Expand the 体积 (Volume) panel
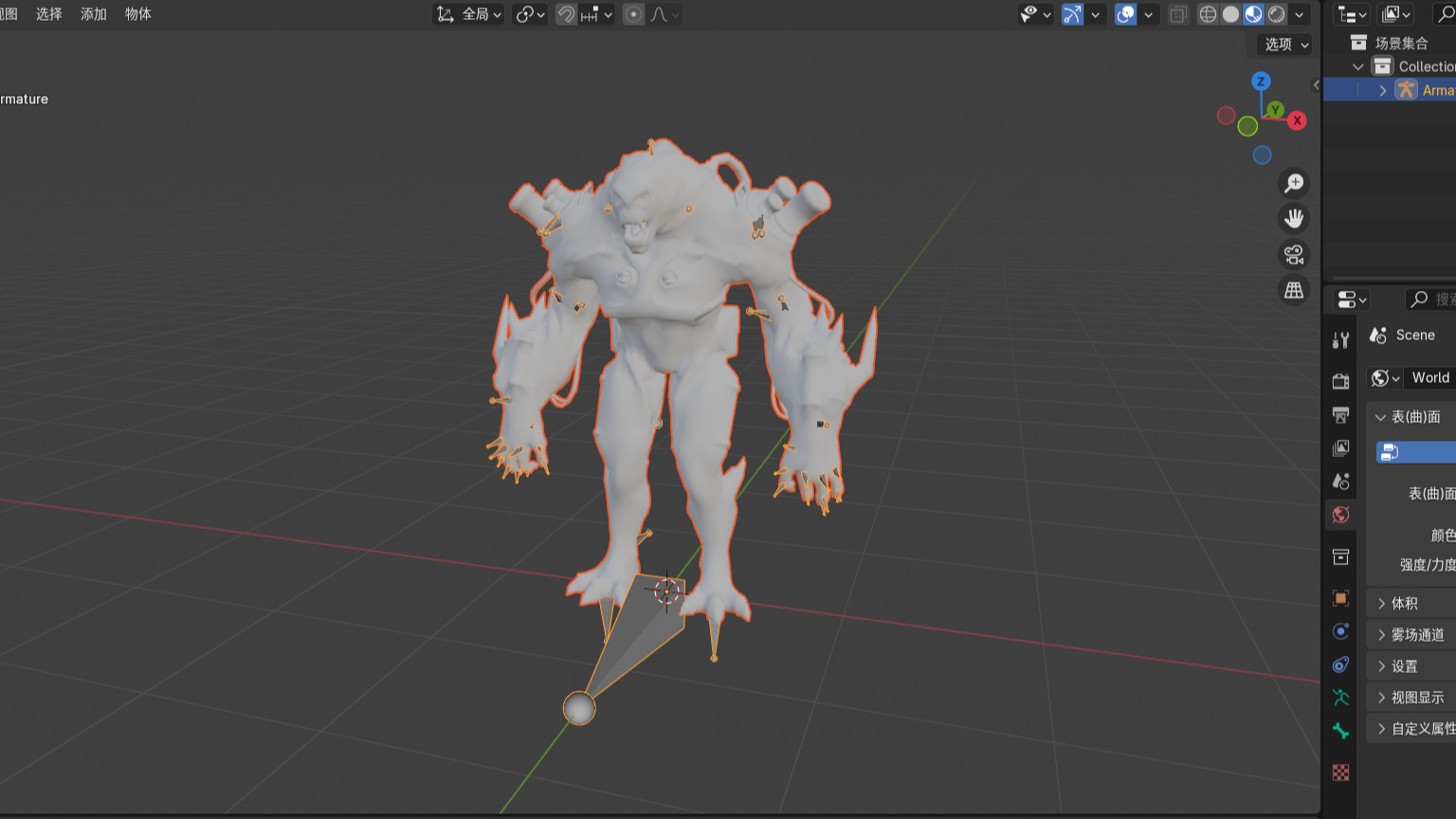This screenshot has height=819, width=1456. pos(1404,604)
